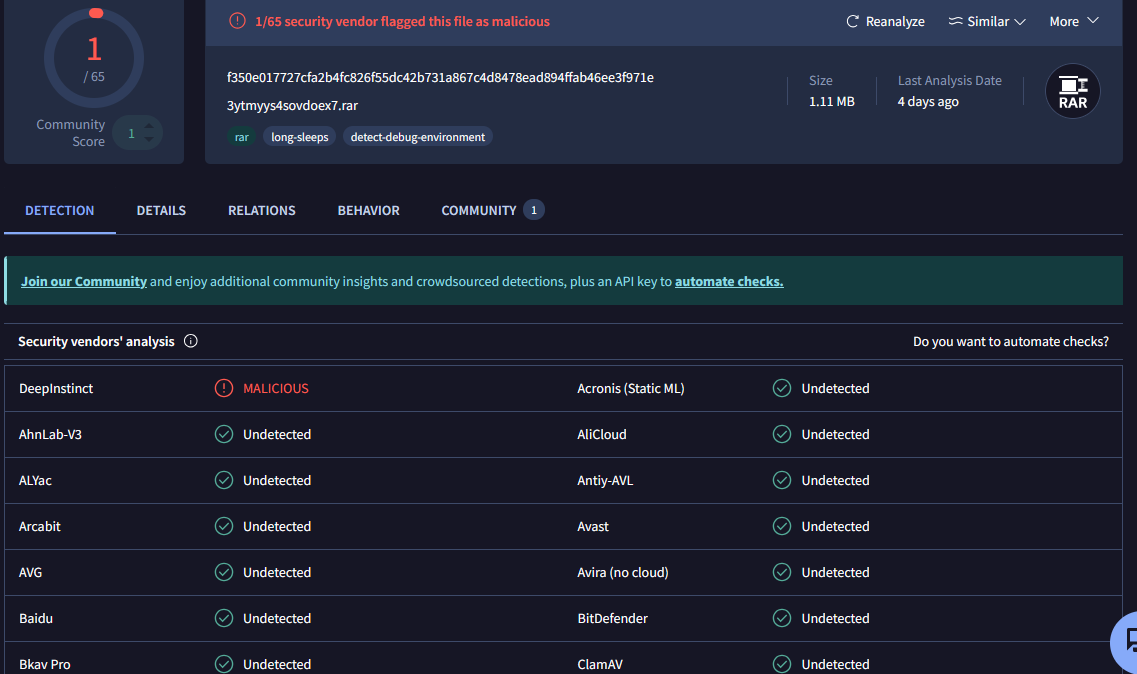The height and width of the screenshot is (674, 1137).
Task: Click the Acronis (Static ML) vendor name
Action: pos(631,388)
